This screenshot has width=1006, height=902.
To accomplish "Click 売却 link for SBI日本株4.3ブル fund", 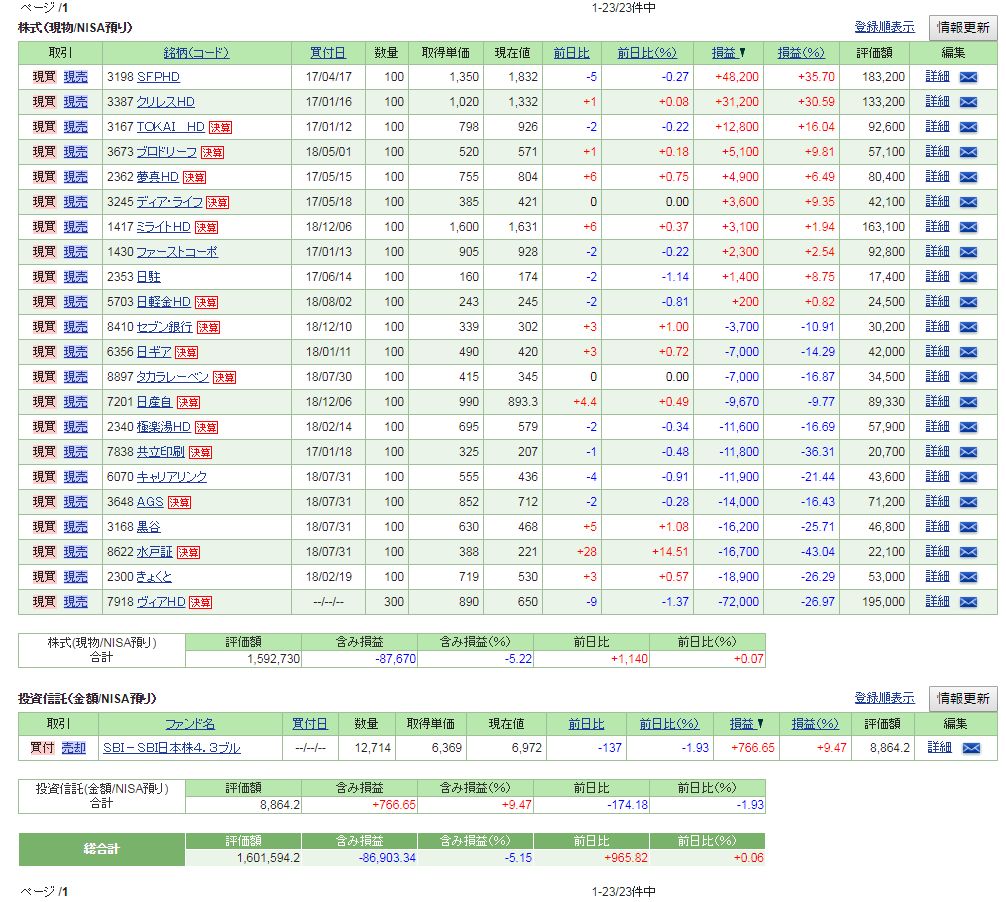I will (x=74, y=748).
